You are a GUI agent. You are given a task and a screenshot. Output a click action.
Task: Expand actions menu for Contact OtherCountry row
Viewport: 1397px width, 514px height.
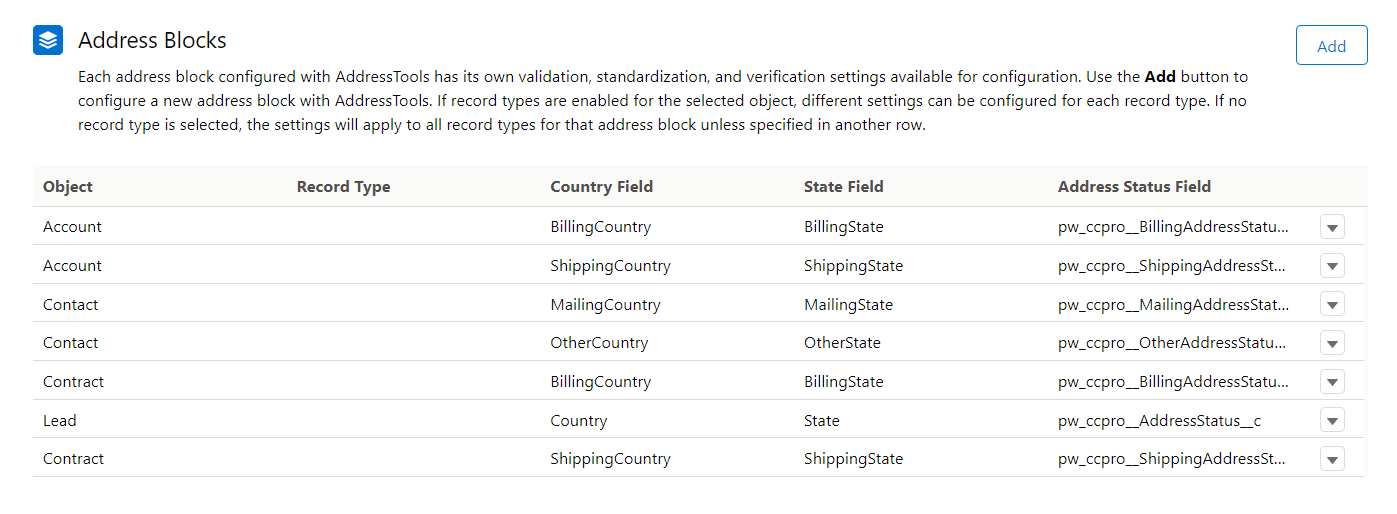[x=1332, y=343]
